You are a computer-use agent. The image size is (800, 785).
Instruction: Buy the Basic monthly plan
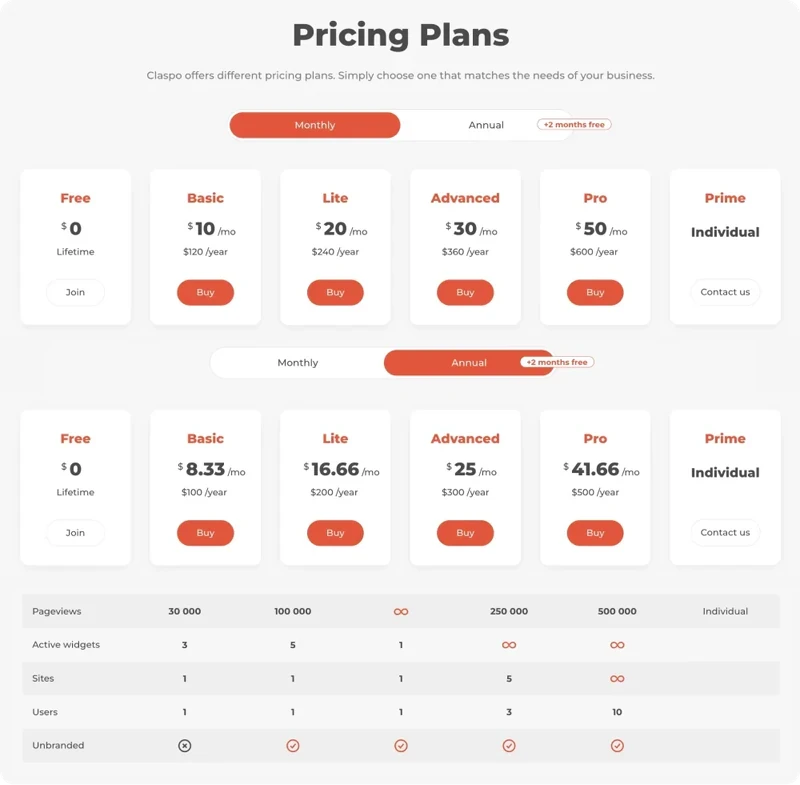(x=205, y=292)
